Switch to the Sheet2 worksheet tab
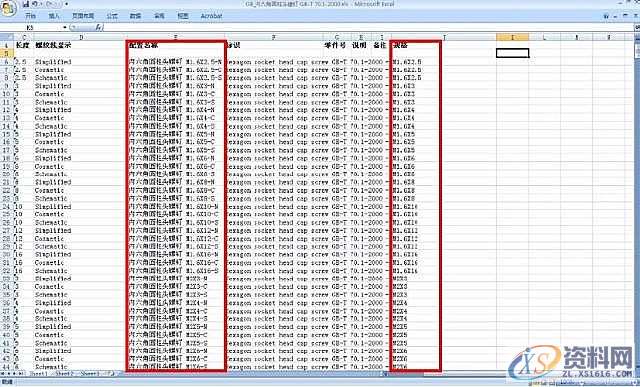Viewport: 640px width, 387px height. pyautogui.click(x=64, y=374)
